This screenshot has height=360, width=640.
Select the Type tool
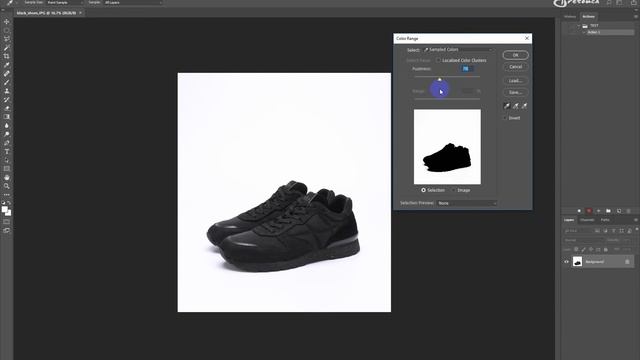pyautogui.click(x=7, y=151)
